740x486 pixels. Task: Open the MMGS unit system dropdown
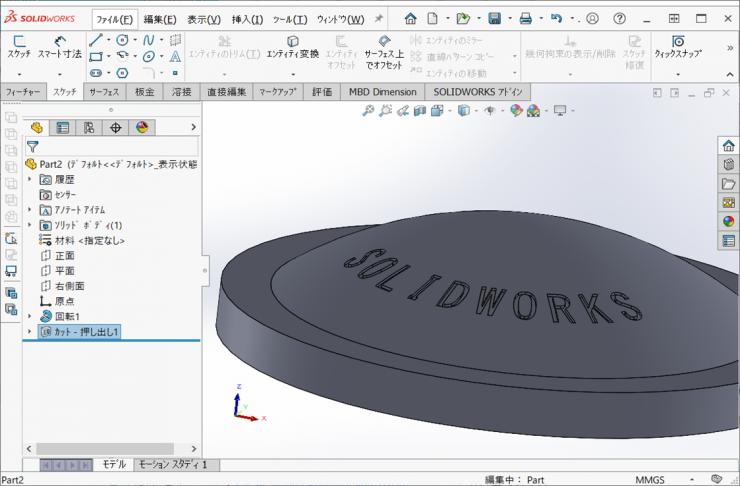coord(692,480)
